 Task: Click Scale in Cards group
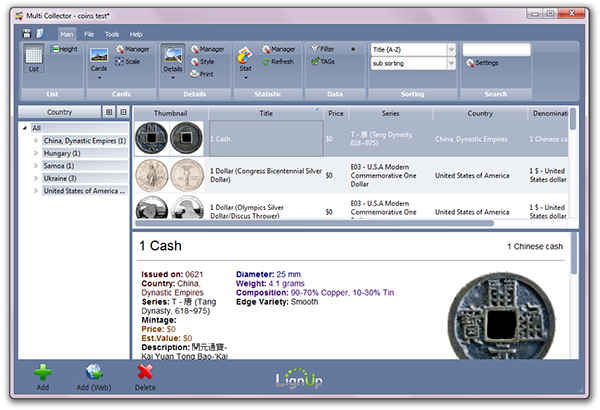pos(128,61)
